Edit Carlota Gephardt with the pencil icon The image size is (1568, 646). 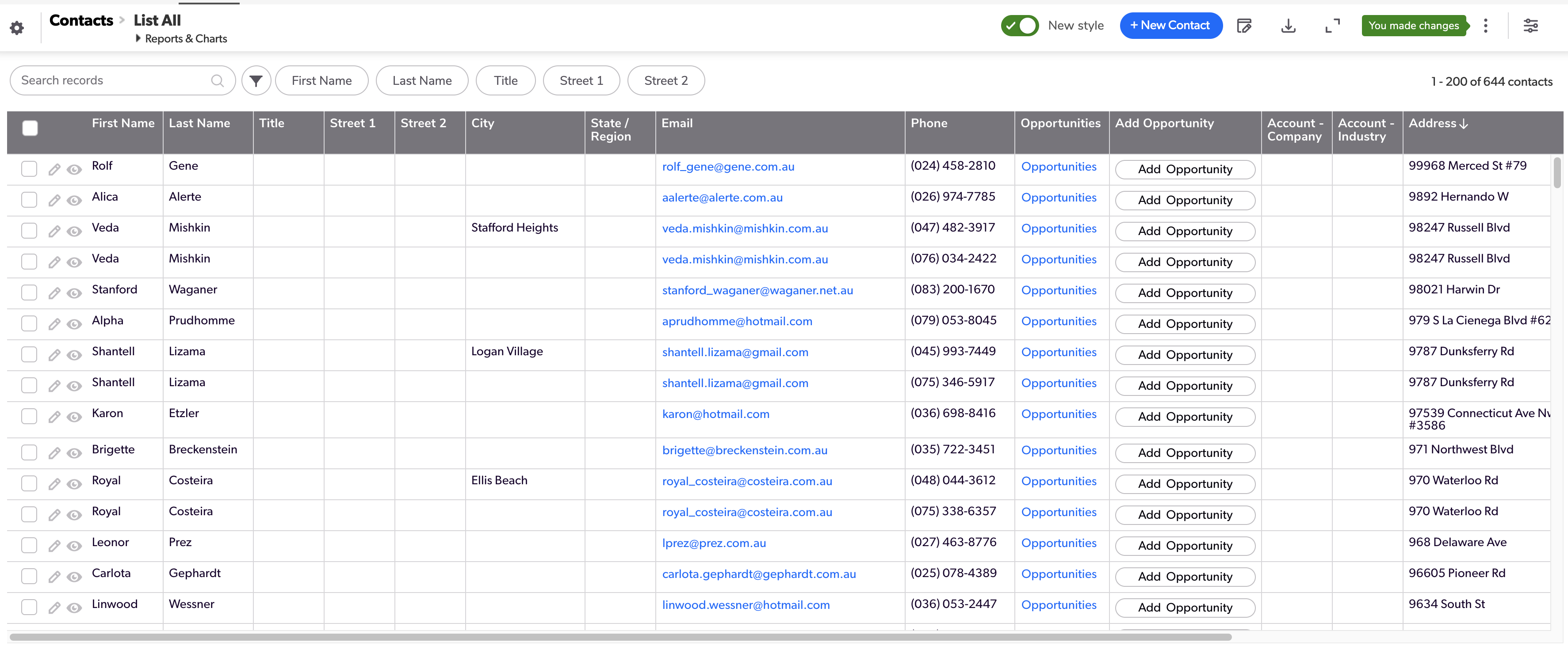[x=54, y=577]
